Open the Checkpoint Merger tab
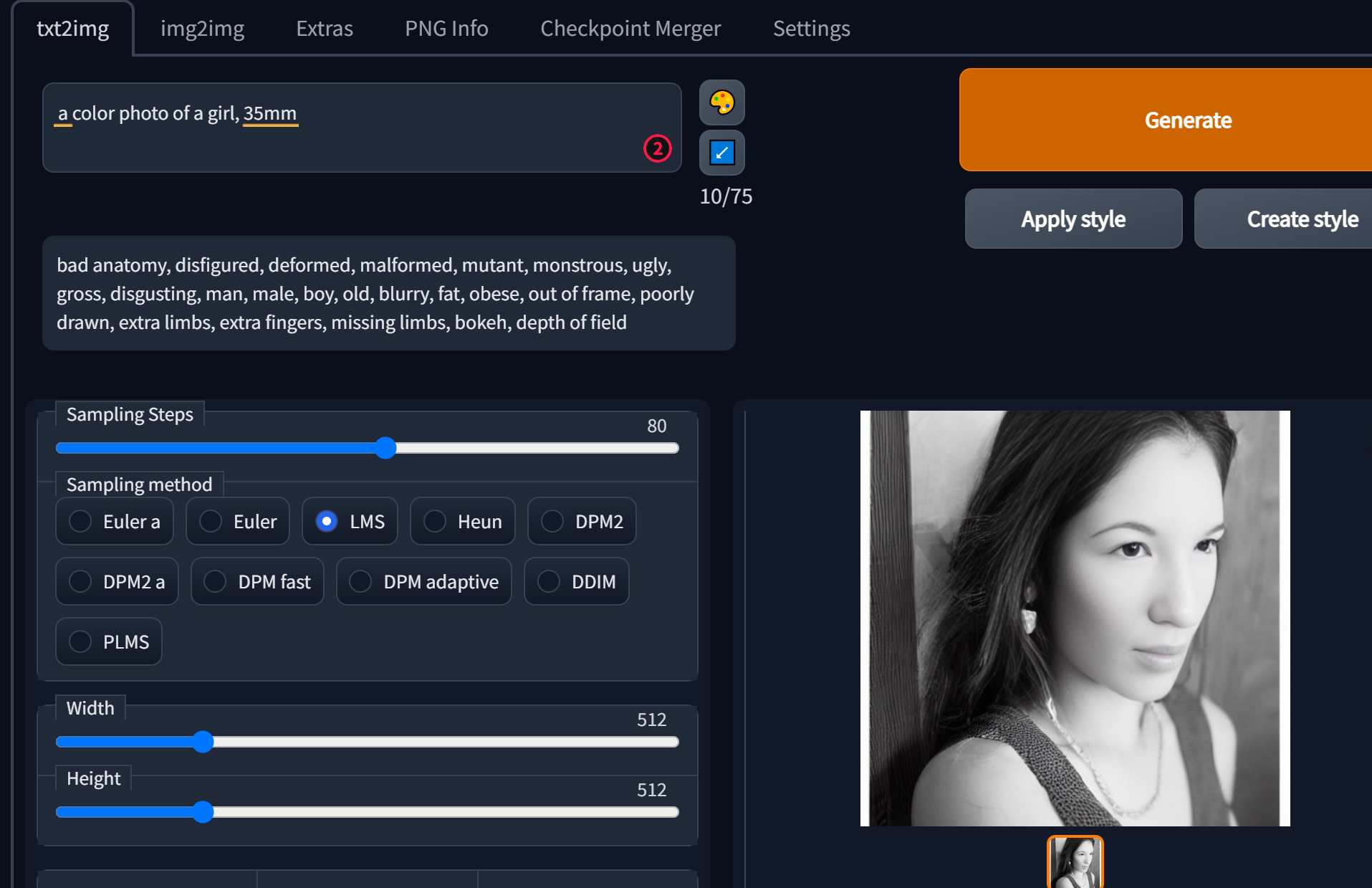Image resolution: width=1372 pixels, height=888 pixels. click(630, 28)
